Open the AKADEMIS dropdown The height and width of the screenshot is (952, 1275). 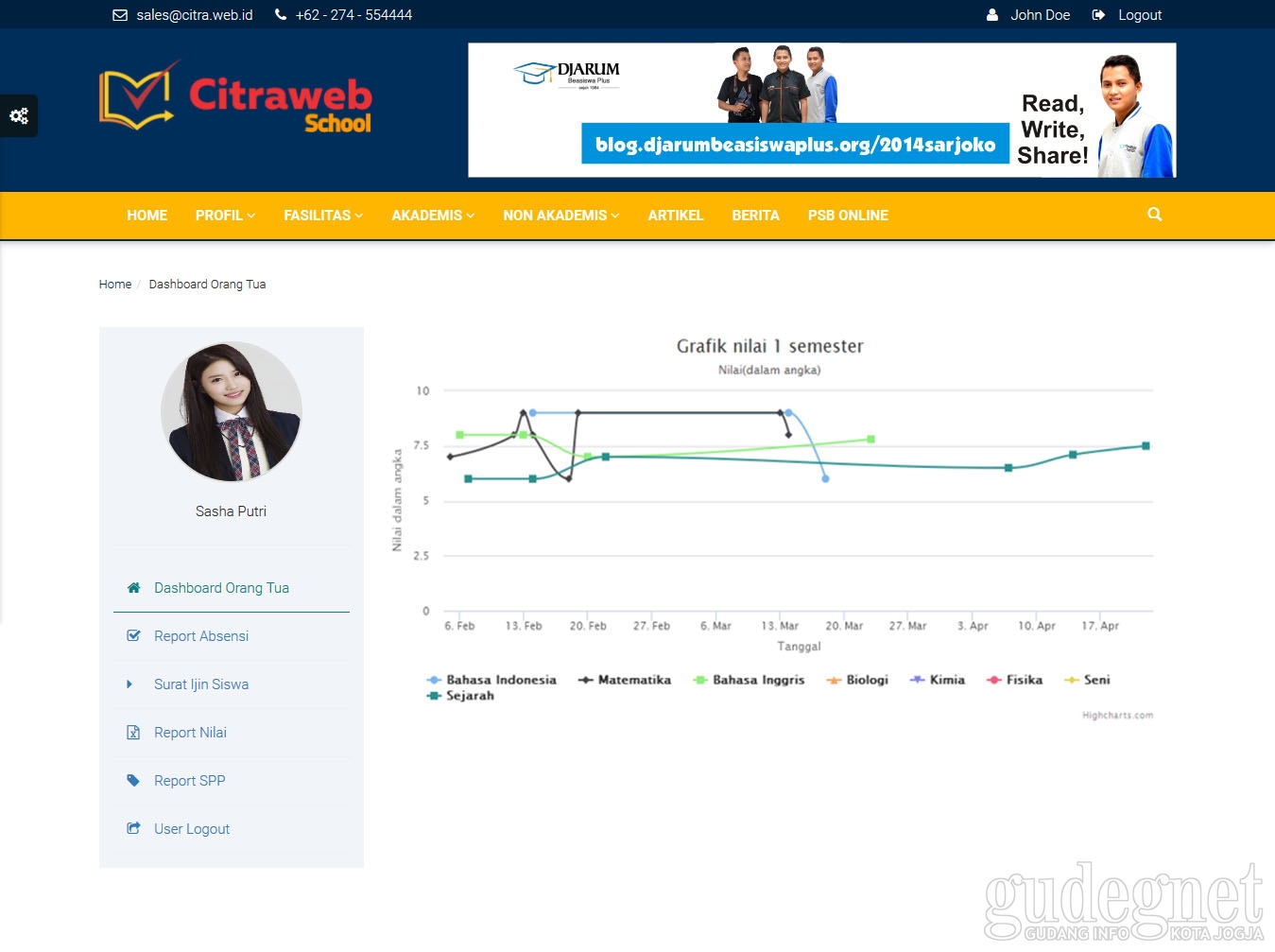(432, 215)
